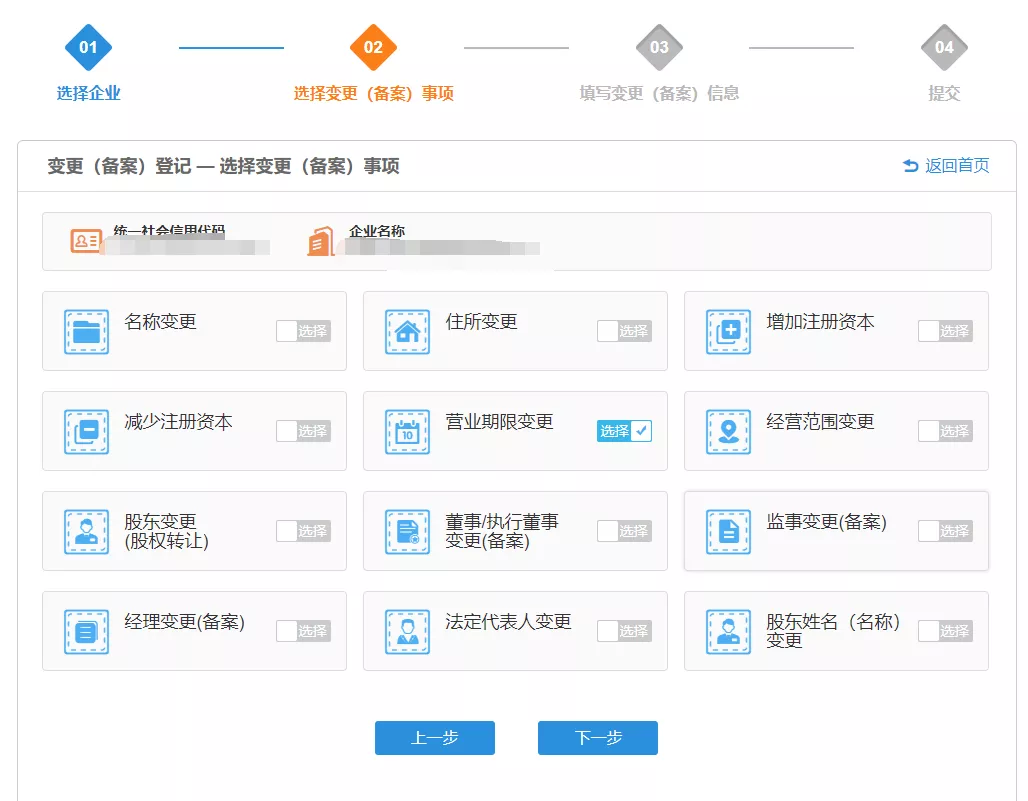Click the 监事变更 document icon
The width and height of the screenshot is (1028, 801).
click(730, 531)
